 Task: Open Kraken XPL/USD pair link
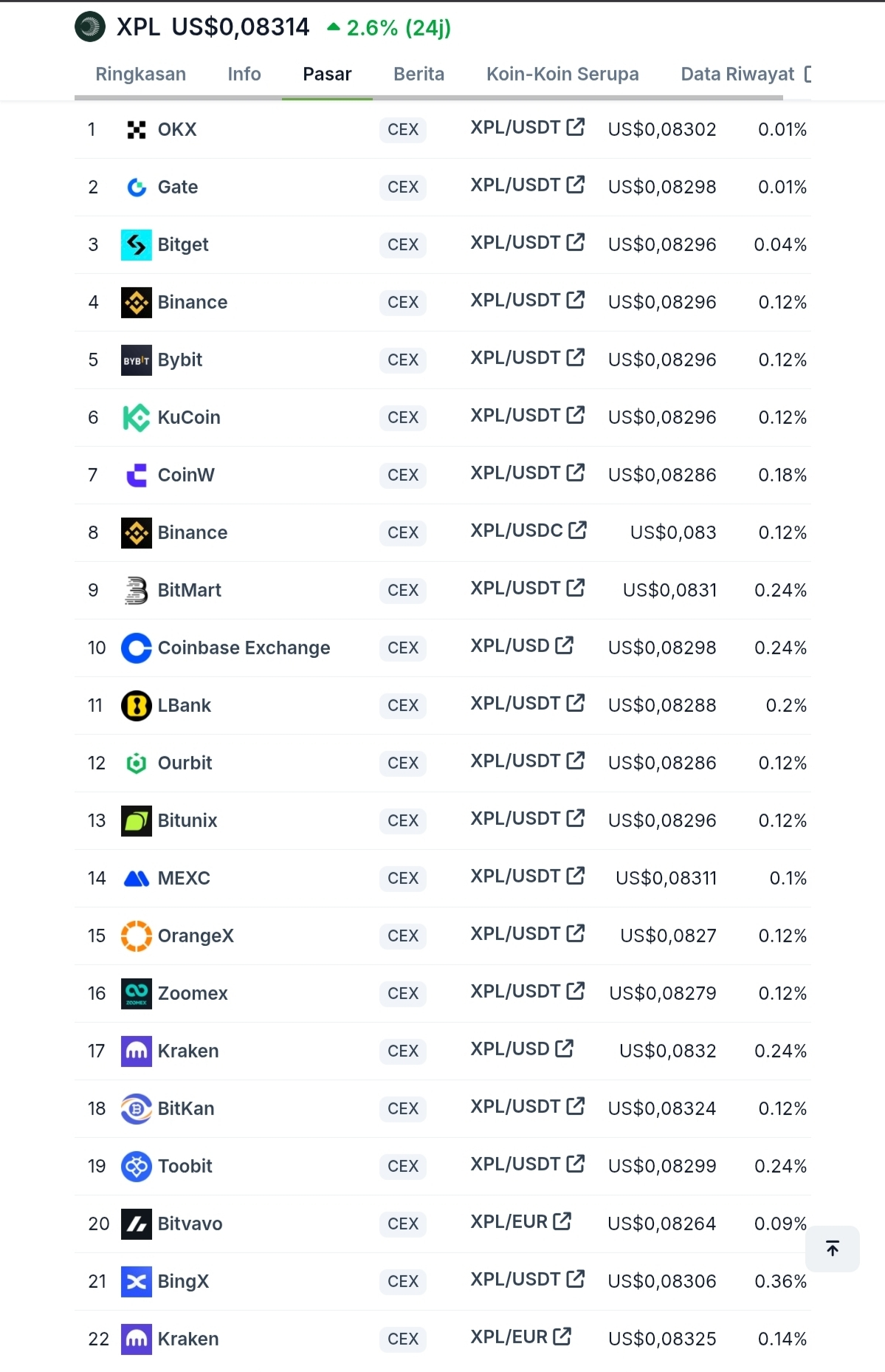click(510, 1049)
